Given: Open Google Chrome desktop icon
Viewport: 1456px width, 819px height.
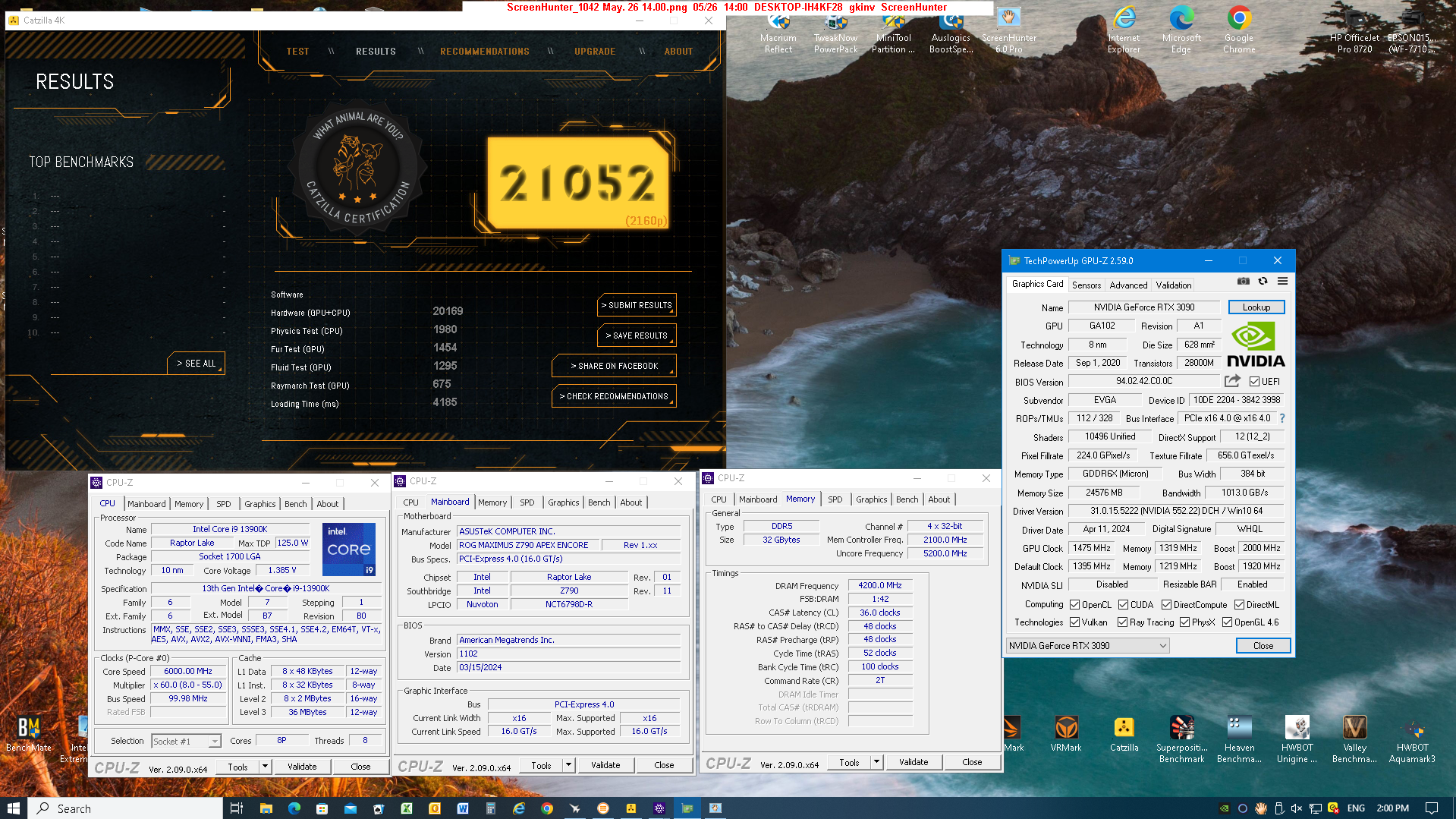Looking at the screenshot, I should coord(1239,30).
